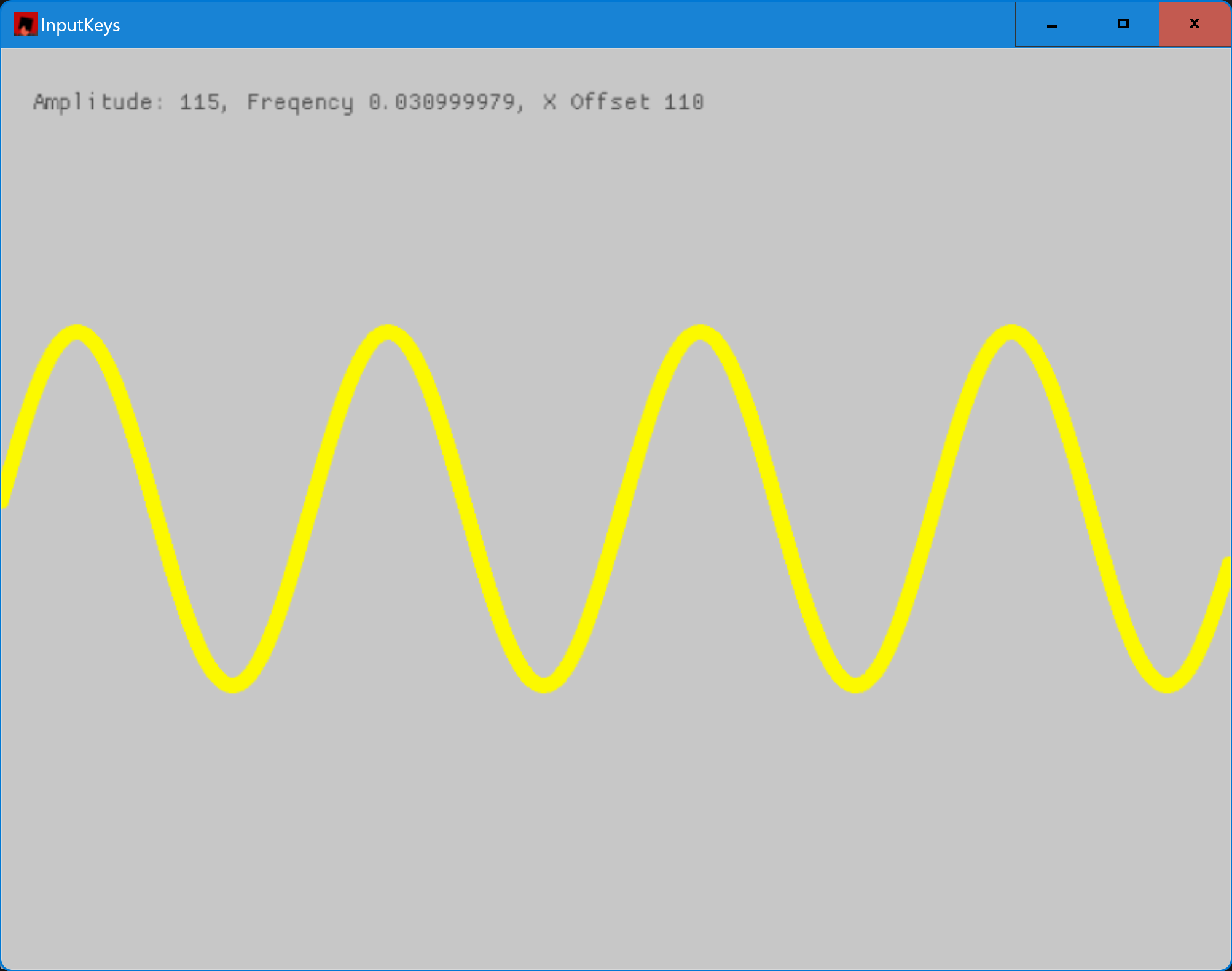
Task: Click the word Freqency in the readout
Action: coord(300,102)
